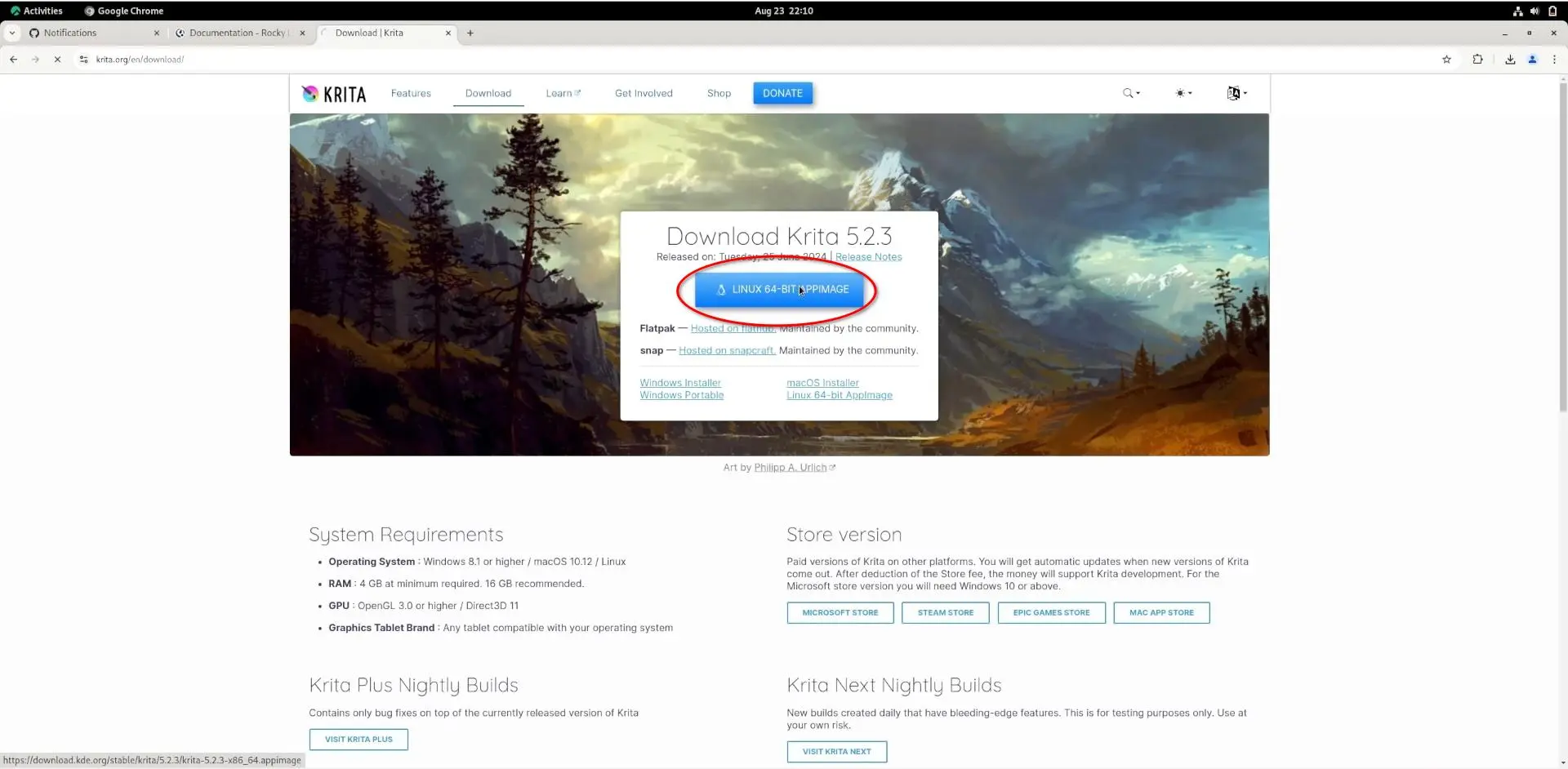1568x769 pixels.
Task: Open the search dropdown chevron
Action: pos(1138,93)
